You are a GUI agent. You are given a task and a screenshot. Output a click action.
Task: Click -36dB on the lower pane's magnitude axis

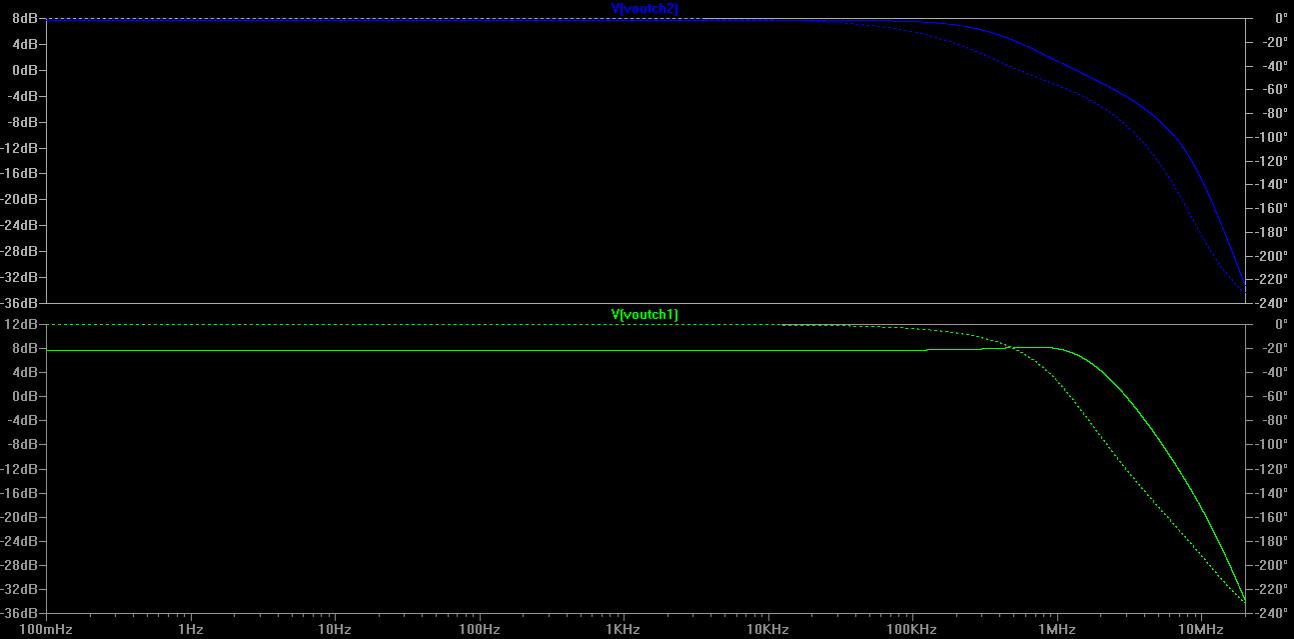21,613
